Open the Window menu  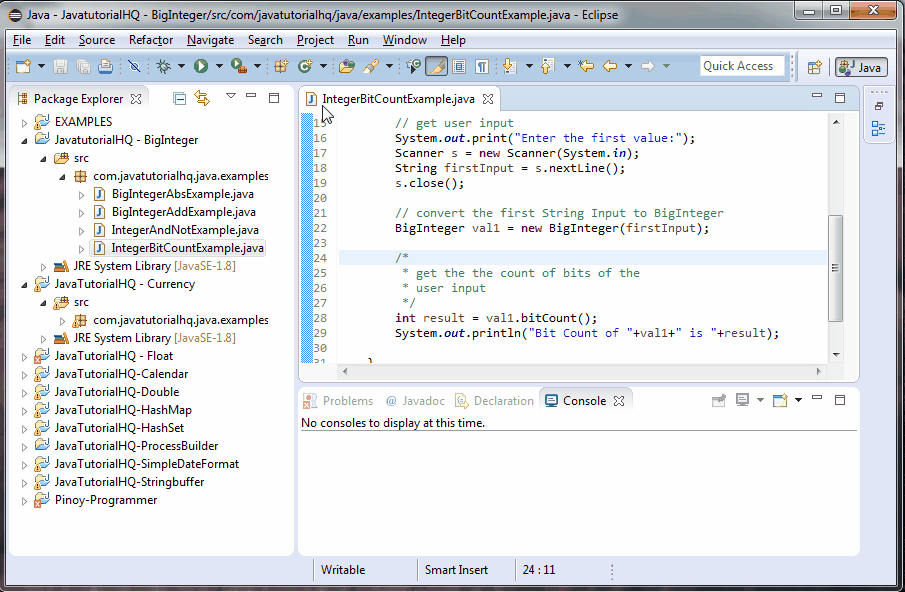[405, 40]
